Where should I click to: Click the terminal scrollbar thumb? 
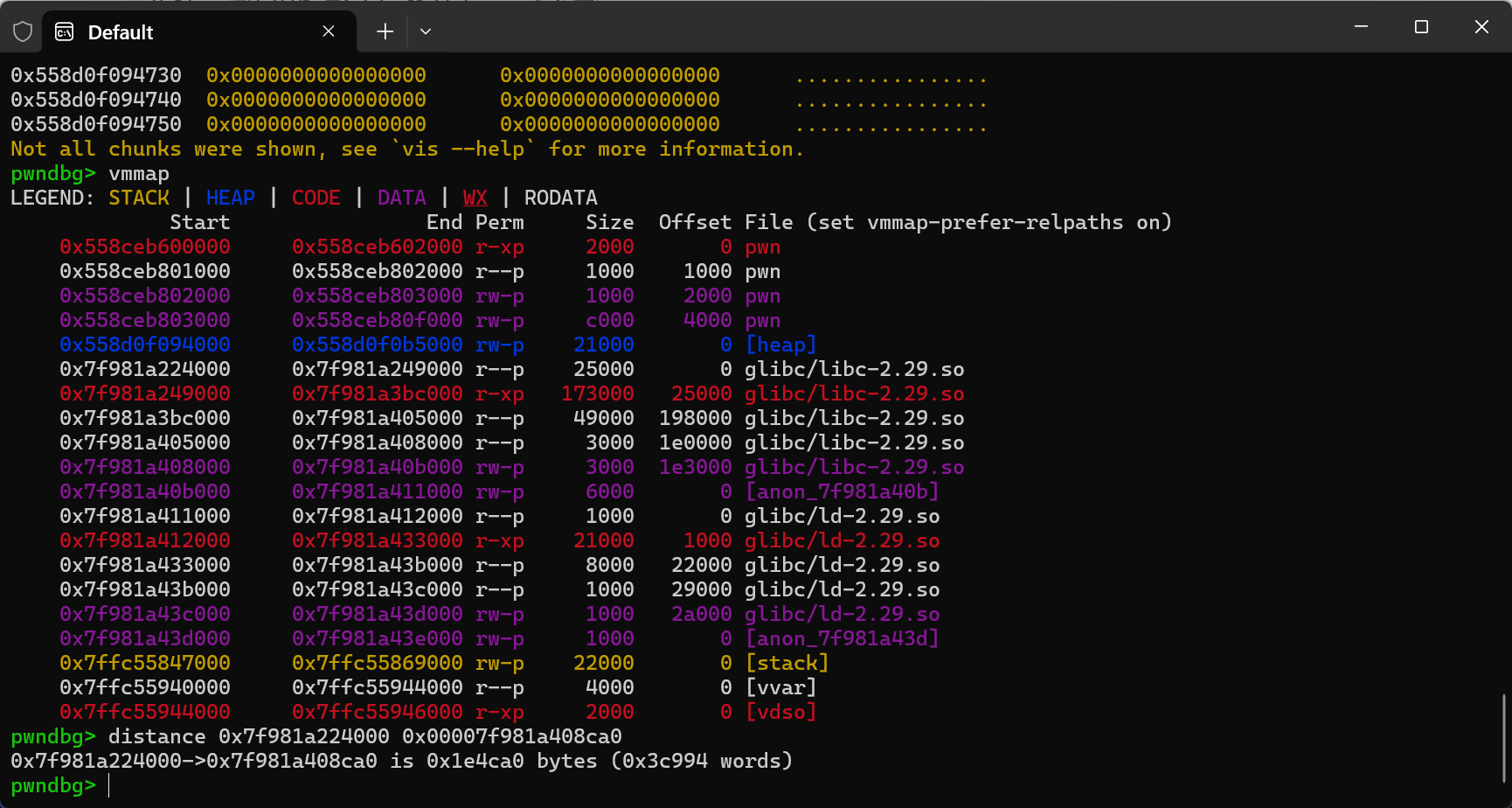(x=1503, y=739)
